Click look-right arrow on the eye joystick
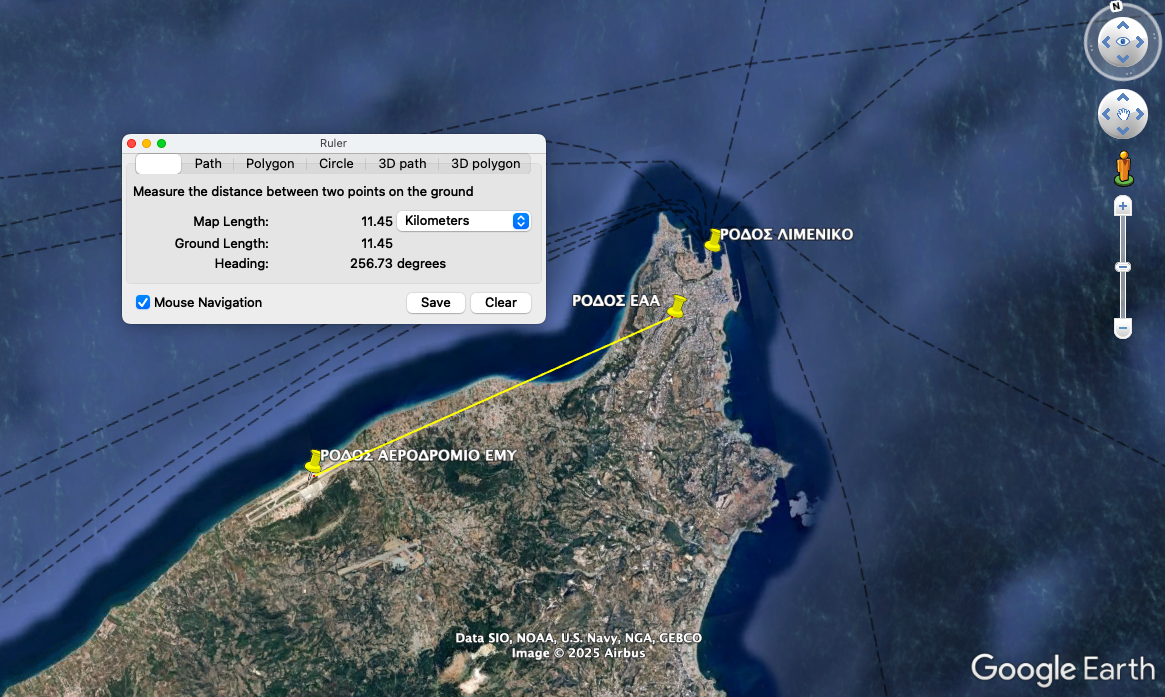Screen dimensions: 1165x697 pos(1140,42)
